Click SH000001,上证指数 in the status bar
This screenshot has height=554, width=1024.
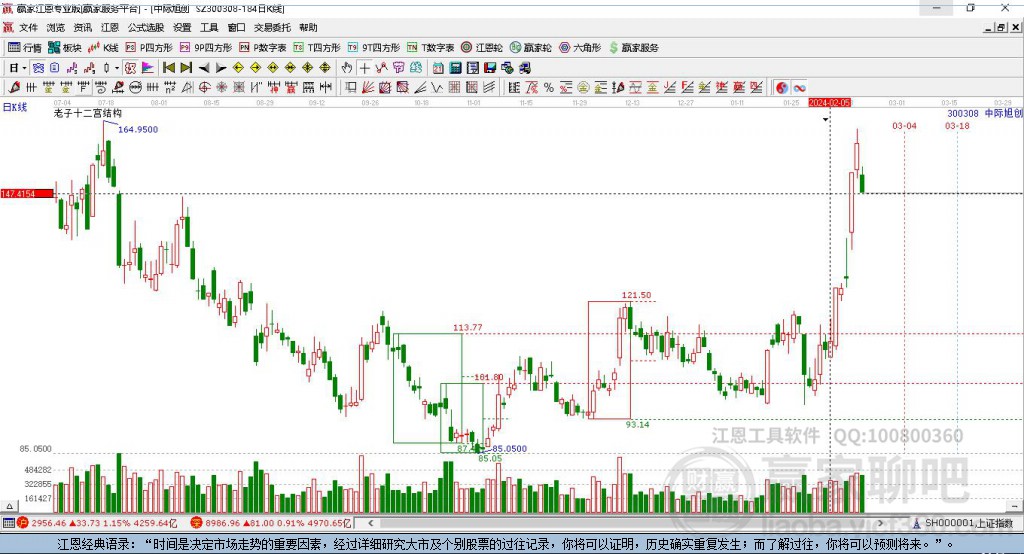point(968,523)
